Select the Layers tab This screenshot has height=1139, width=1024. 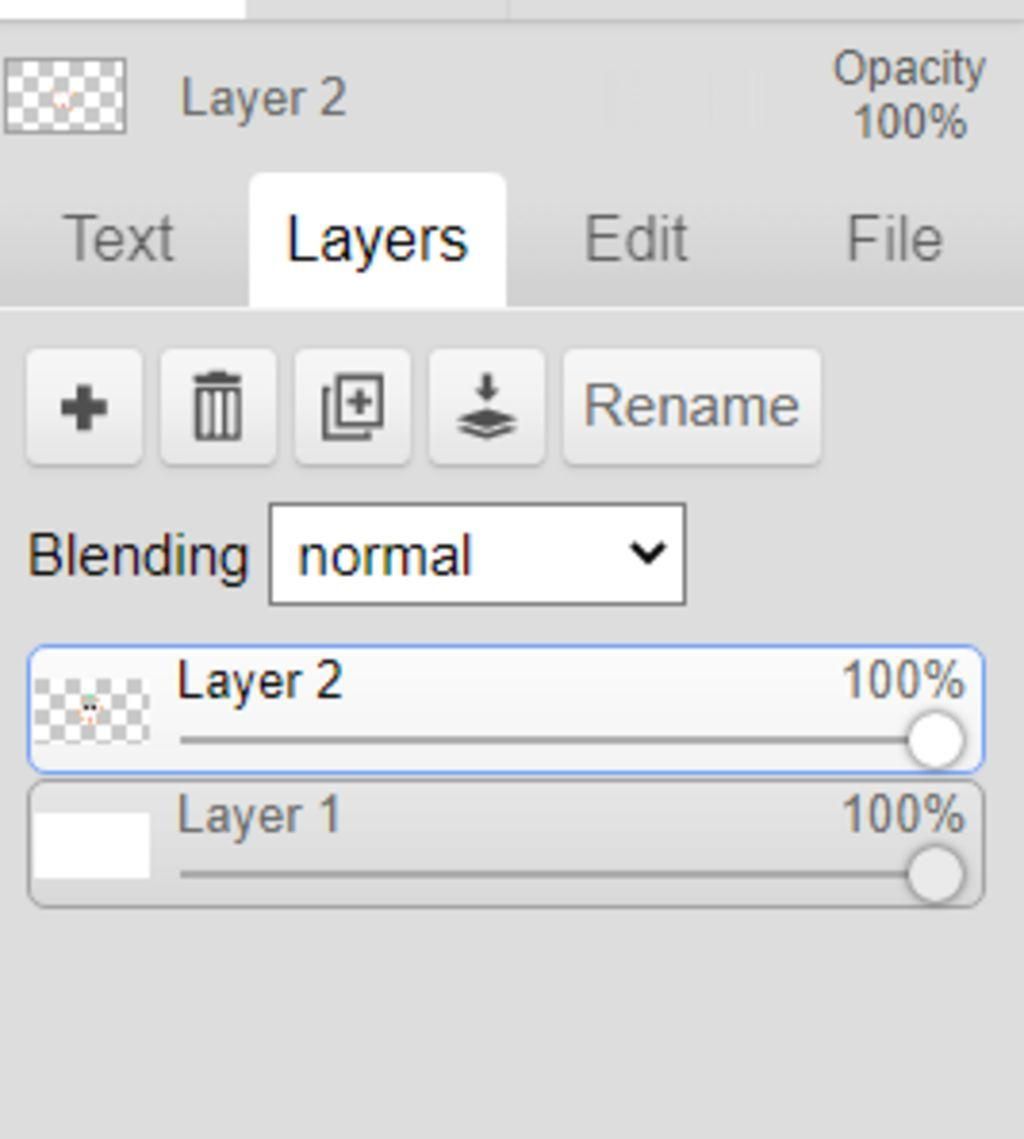tap(377, 240)
